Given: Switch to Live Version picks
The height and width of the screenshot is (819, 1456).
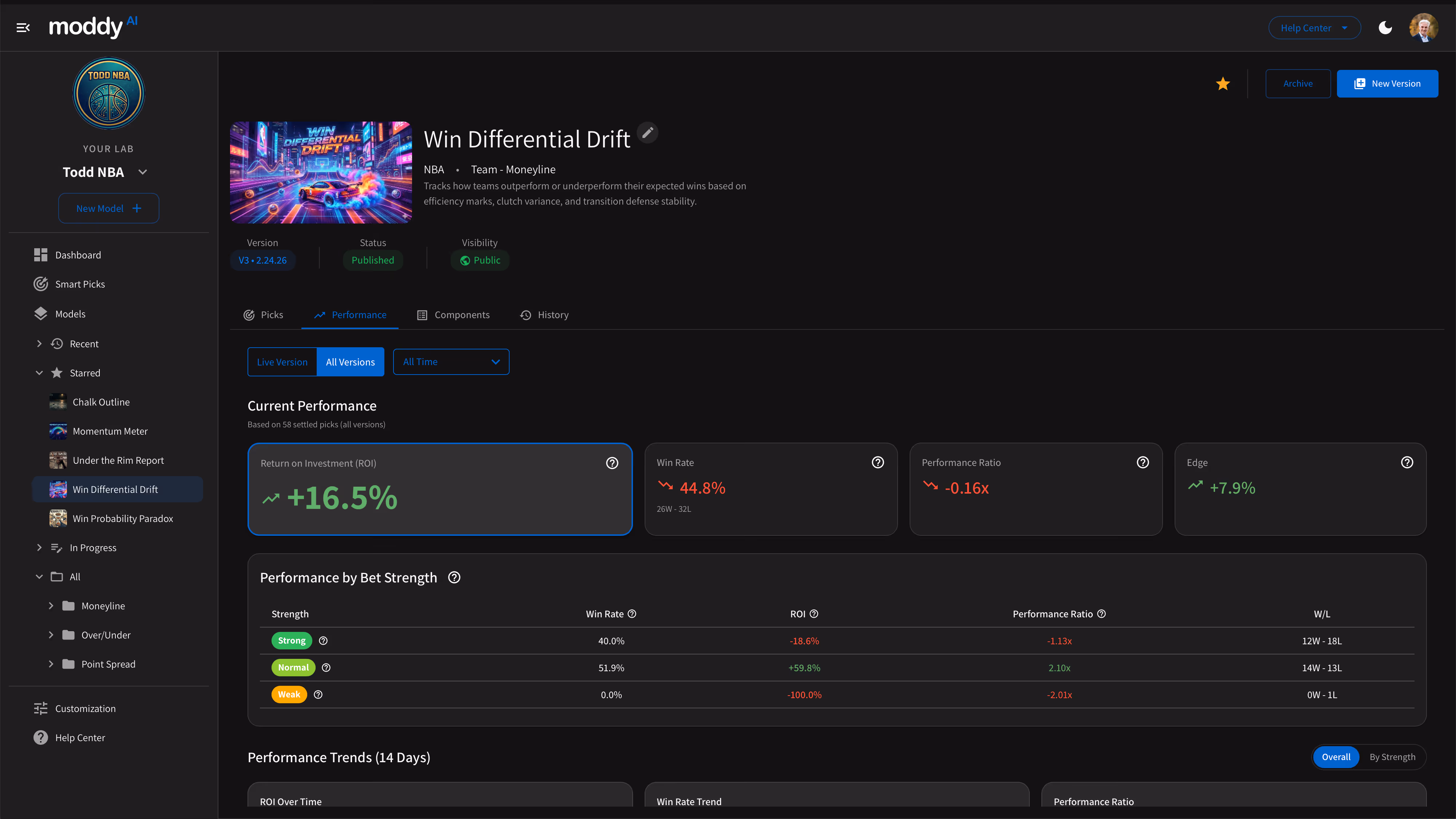Looking at the screenshot, I should pyautogui.click(x=282, y=362).
